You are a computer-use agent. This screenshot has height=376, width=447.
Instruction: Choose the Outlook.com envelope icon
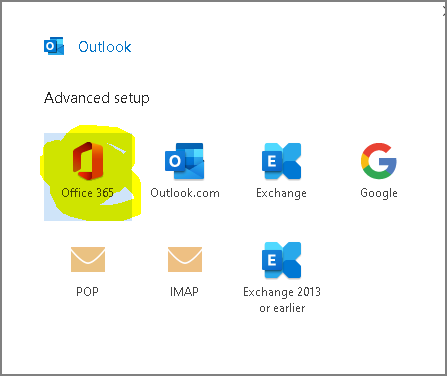click(x=184, y=161)
